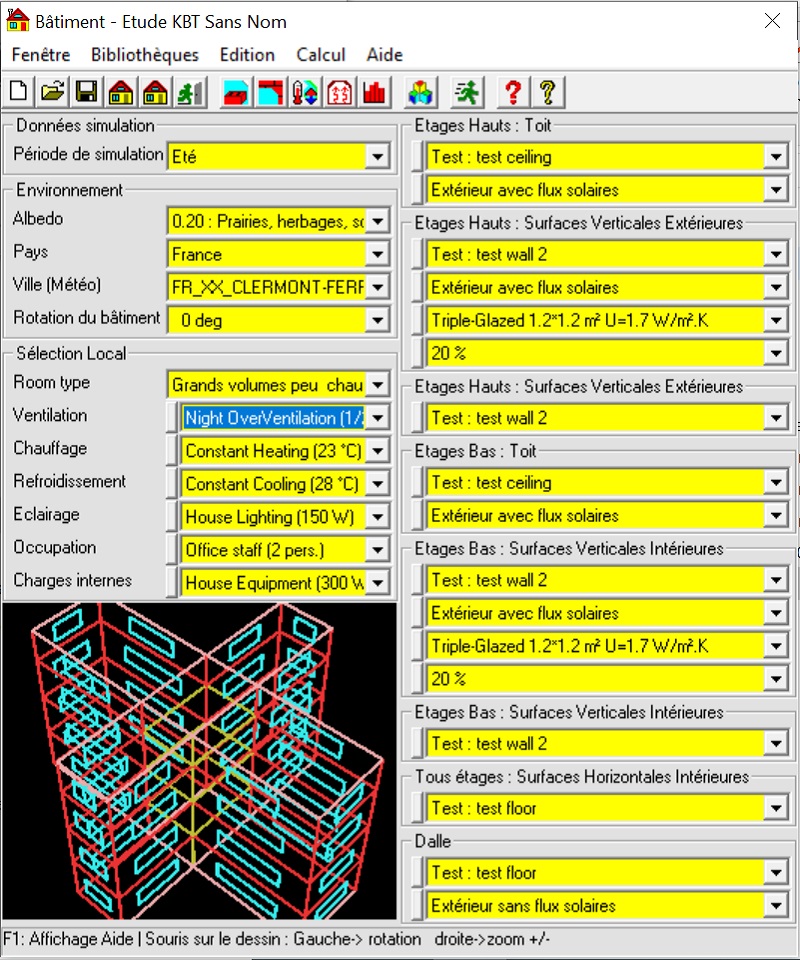Click the New document toolbar icon
The image size is (800, 960).
click(x=19, y=93)
